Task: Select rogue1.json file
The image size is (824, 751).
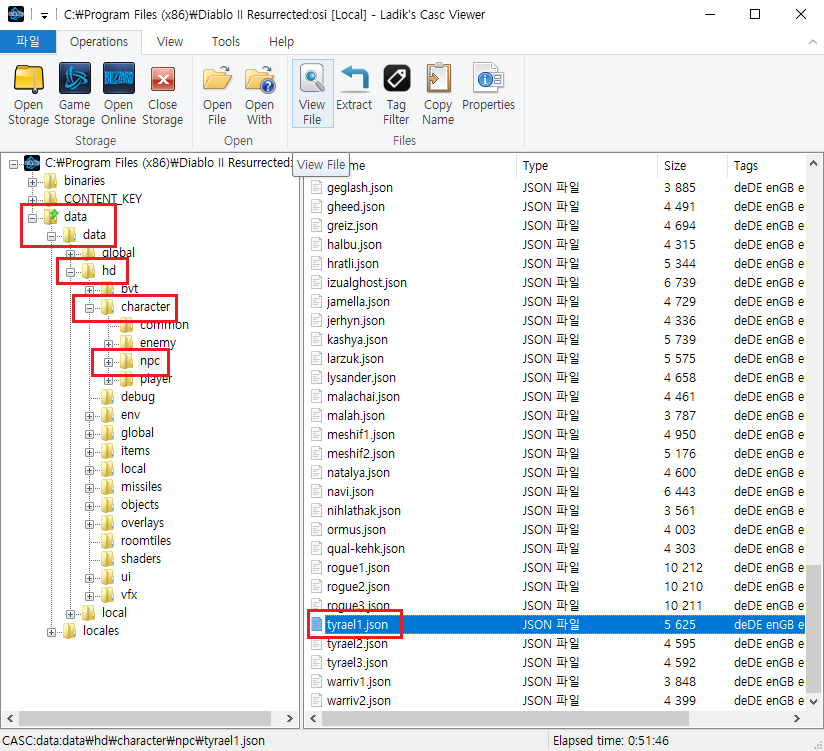Action: (358, 568)
